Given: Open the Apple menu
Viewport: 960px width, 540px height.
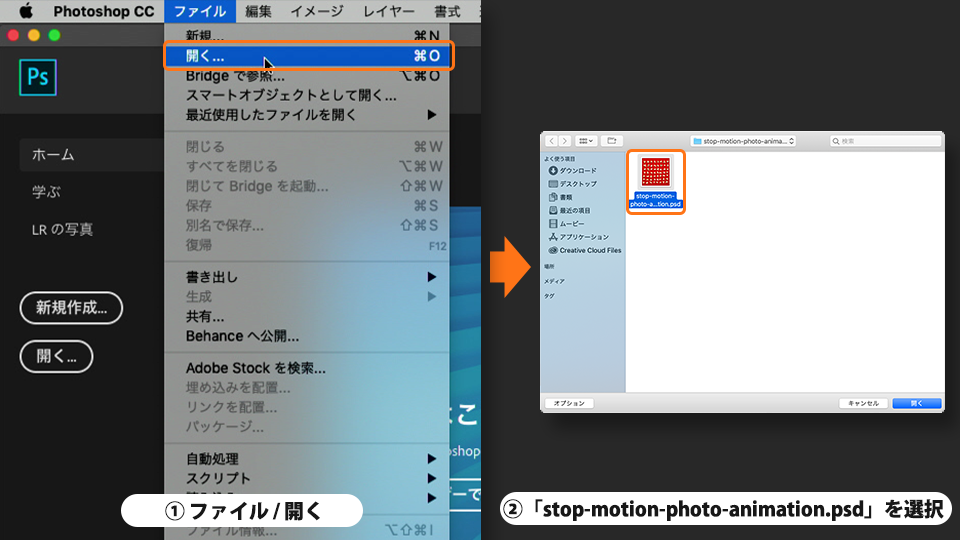Looking at the screenshot, I should click(x=26, y=11).
